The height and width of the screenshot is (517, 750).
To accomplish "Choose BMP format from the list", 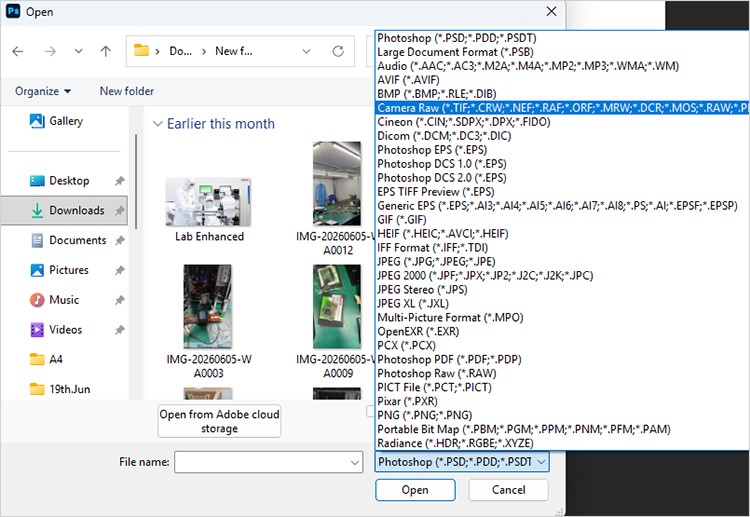I will click(562, 94).
